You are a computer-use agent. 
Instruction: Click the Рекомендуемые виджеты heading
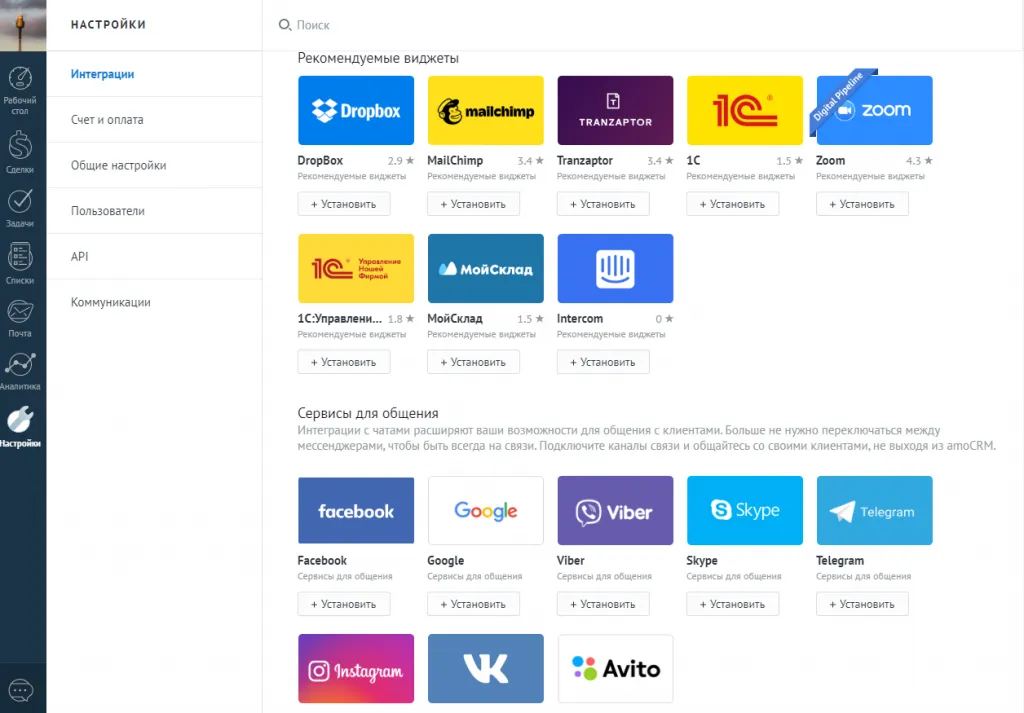pyautogui.click(x=378, y=58)
